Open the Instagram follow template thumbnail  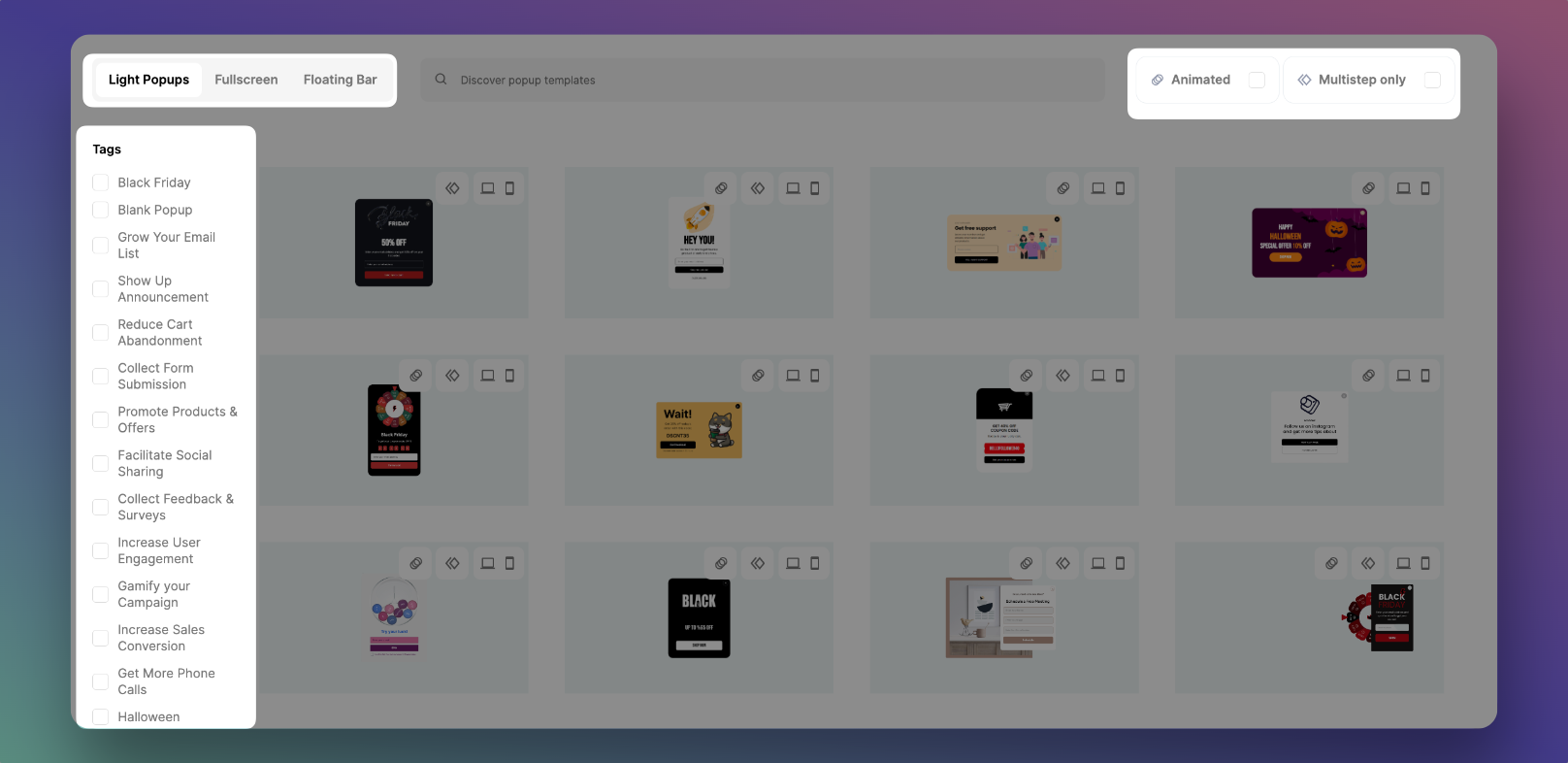point(1309,427)
